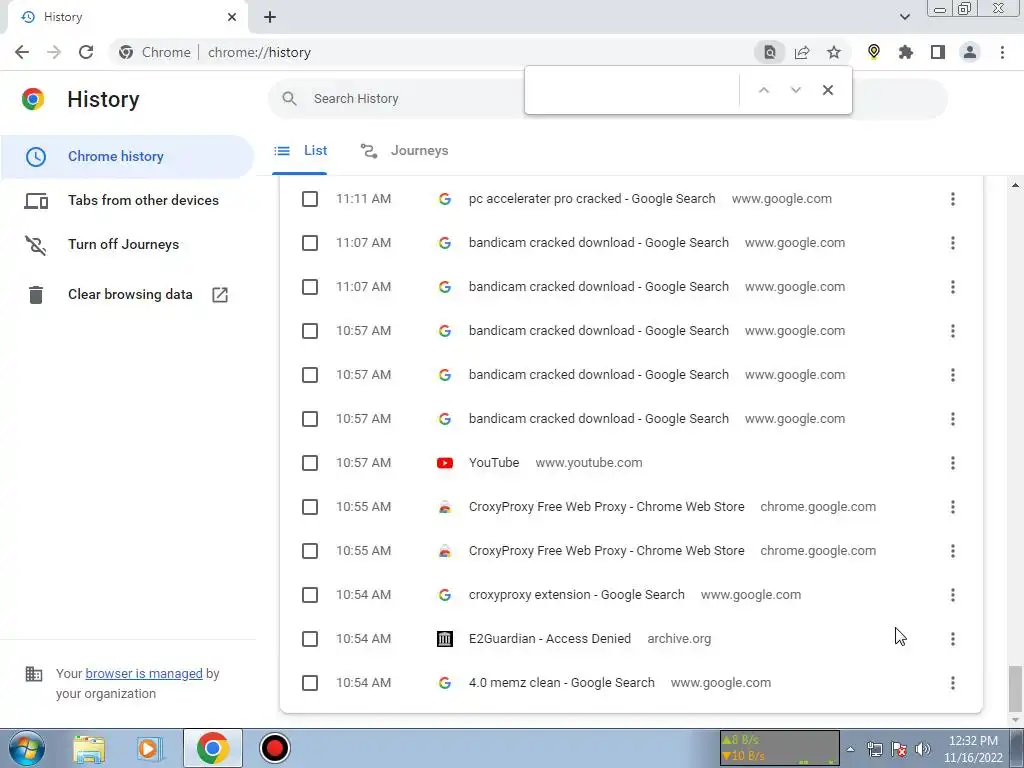Open the pc accelerater pro cracked search link
The image size is (1024, 768).
coord(592,199)
